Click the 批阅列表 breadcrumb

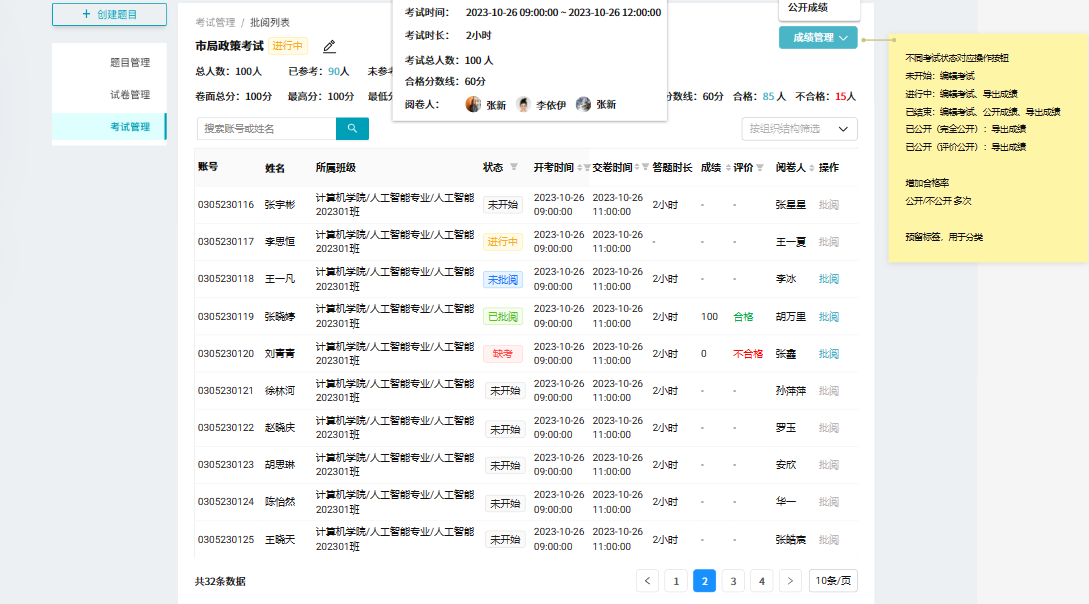[270, 22]
